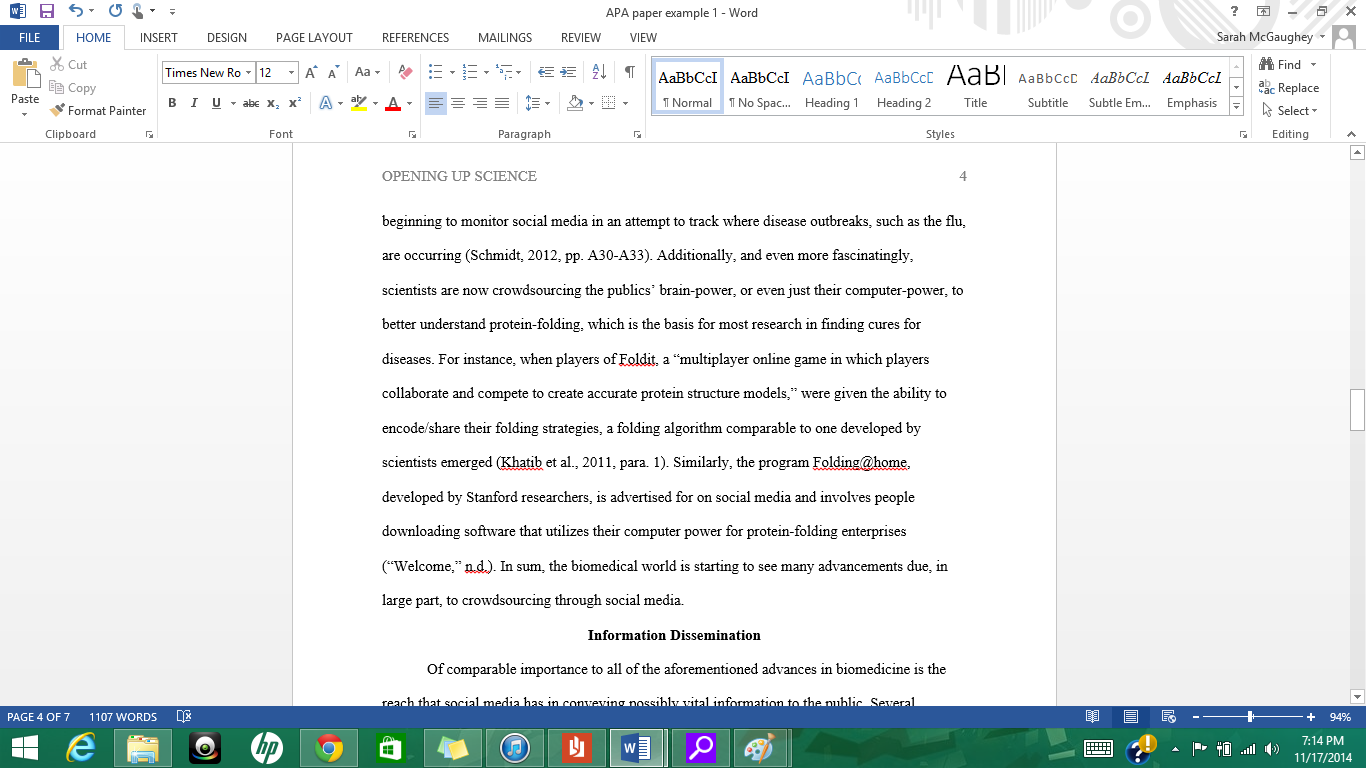1366x768 pixels.
Task: Select the Subscript icon
Action: [272, 103]
